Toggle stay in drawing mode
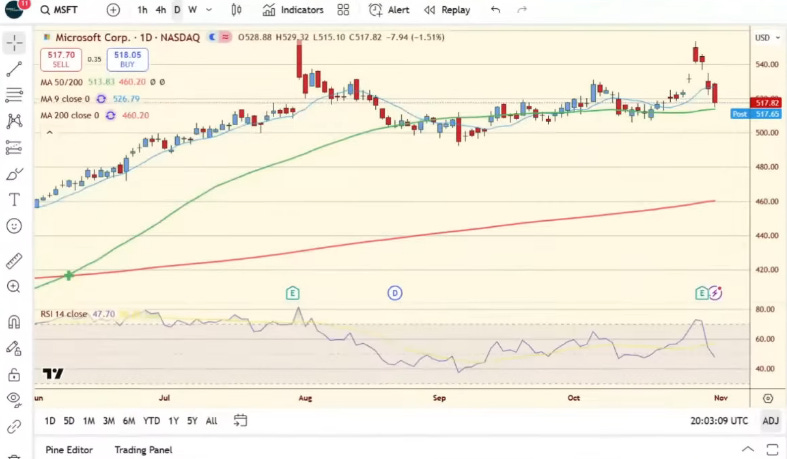Viewport: 787px width, 459px height. pos(14,348)
